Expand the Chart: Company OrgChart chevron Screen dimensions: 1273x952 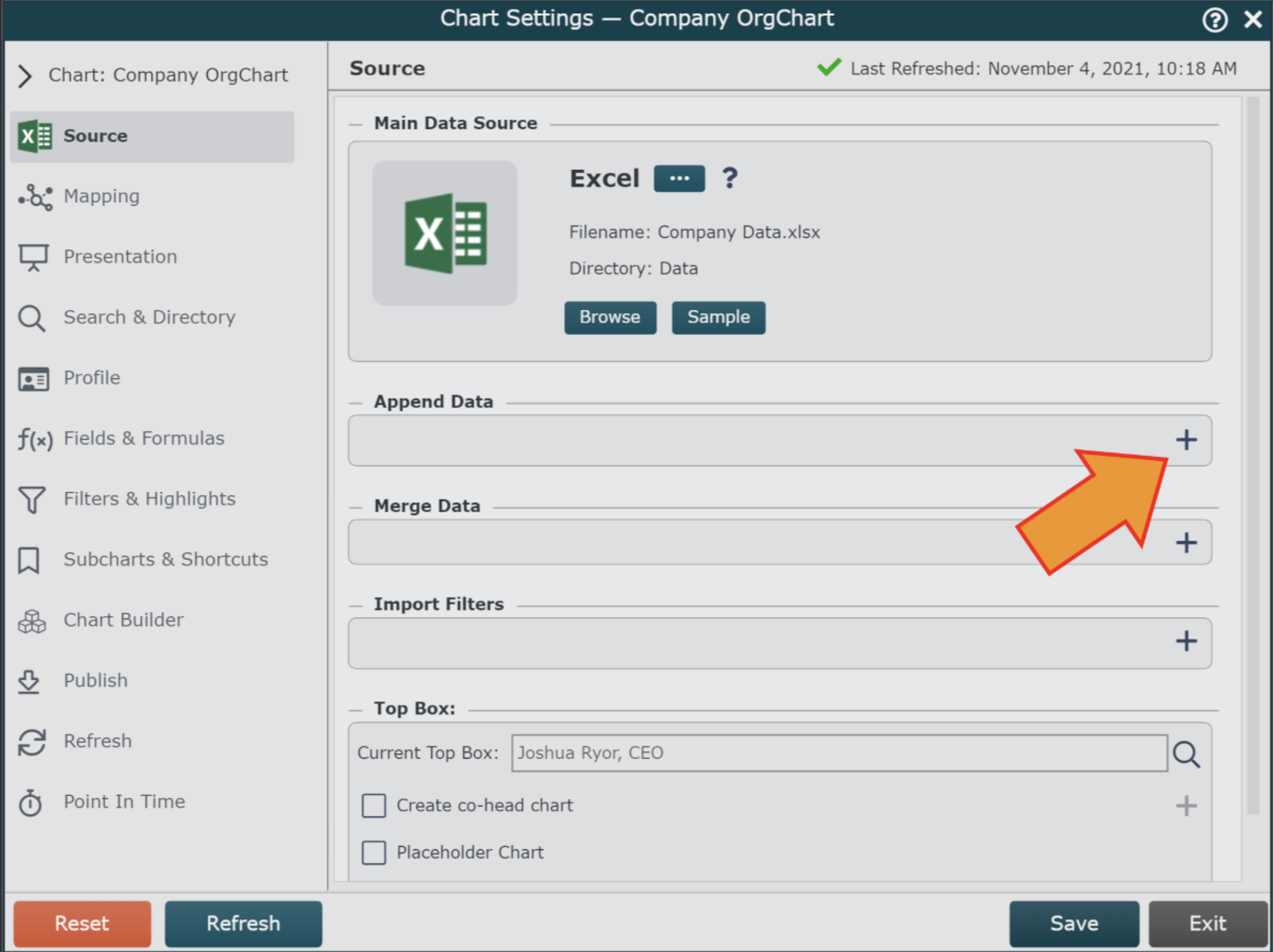tap(24, 76)
